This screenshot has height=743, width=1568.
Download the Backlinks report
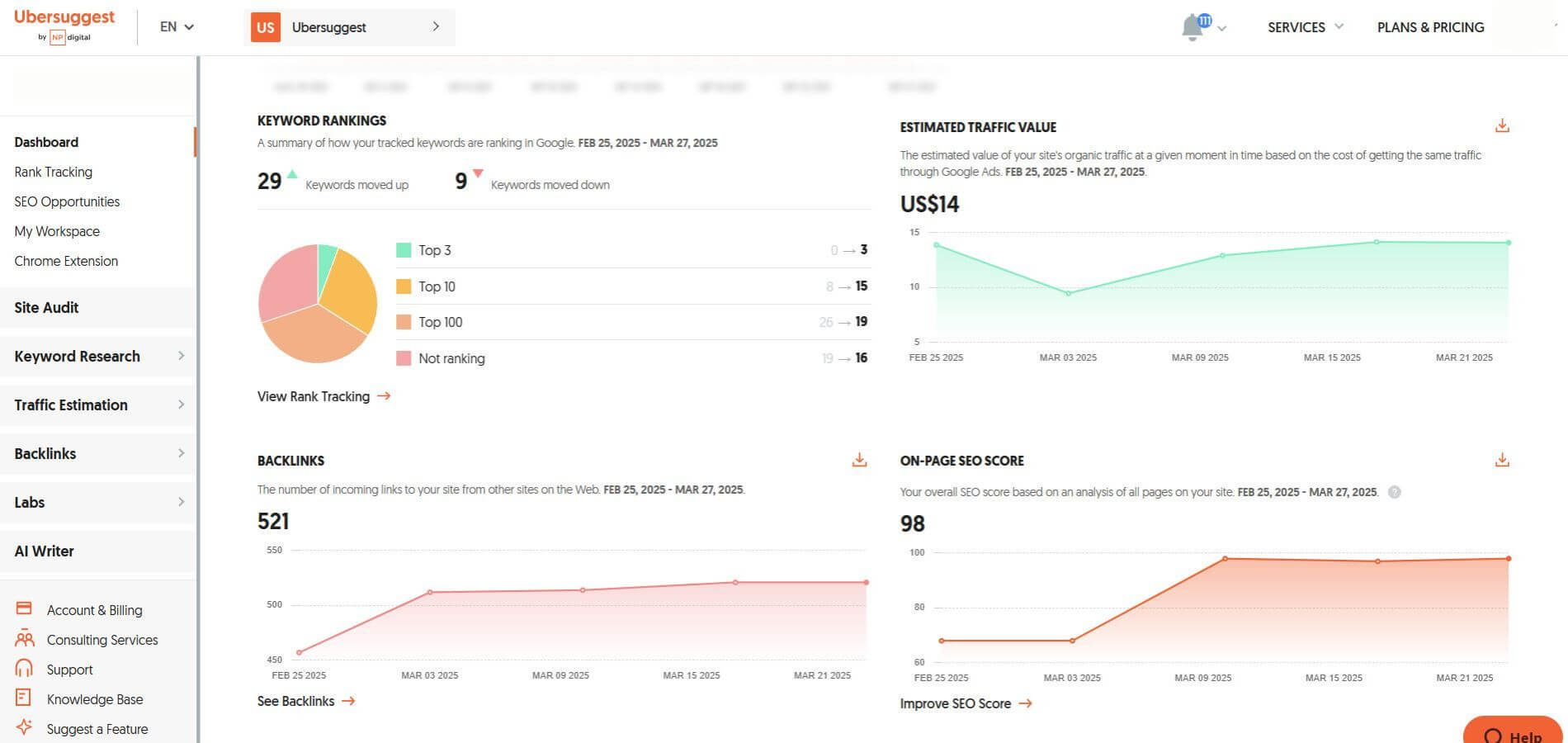click(x=859, y=460)
